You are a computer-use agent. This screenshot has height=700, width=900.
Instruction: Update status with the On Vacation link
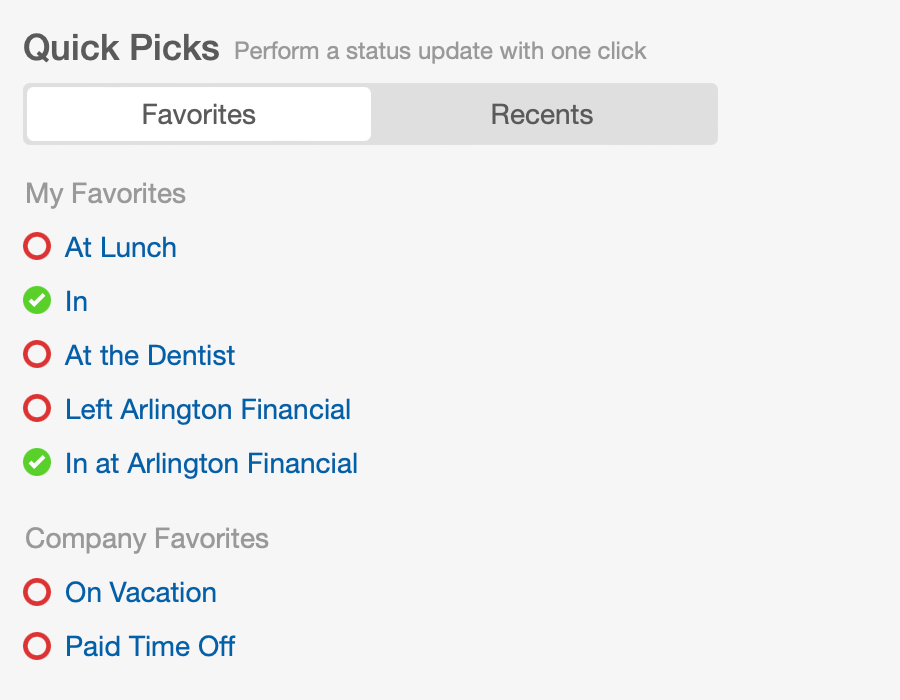(141, 593)
